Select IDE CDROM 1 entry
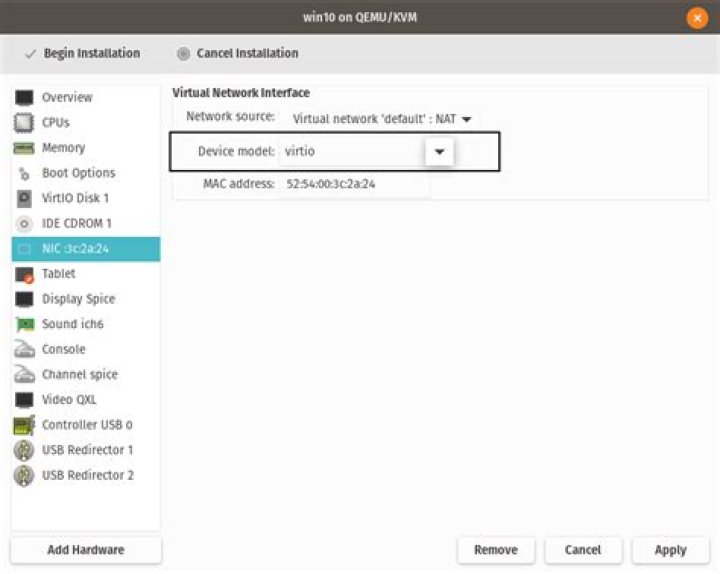 pyautogui.click(x=86, y=224)
